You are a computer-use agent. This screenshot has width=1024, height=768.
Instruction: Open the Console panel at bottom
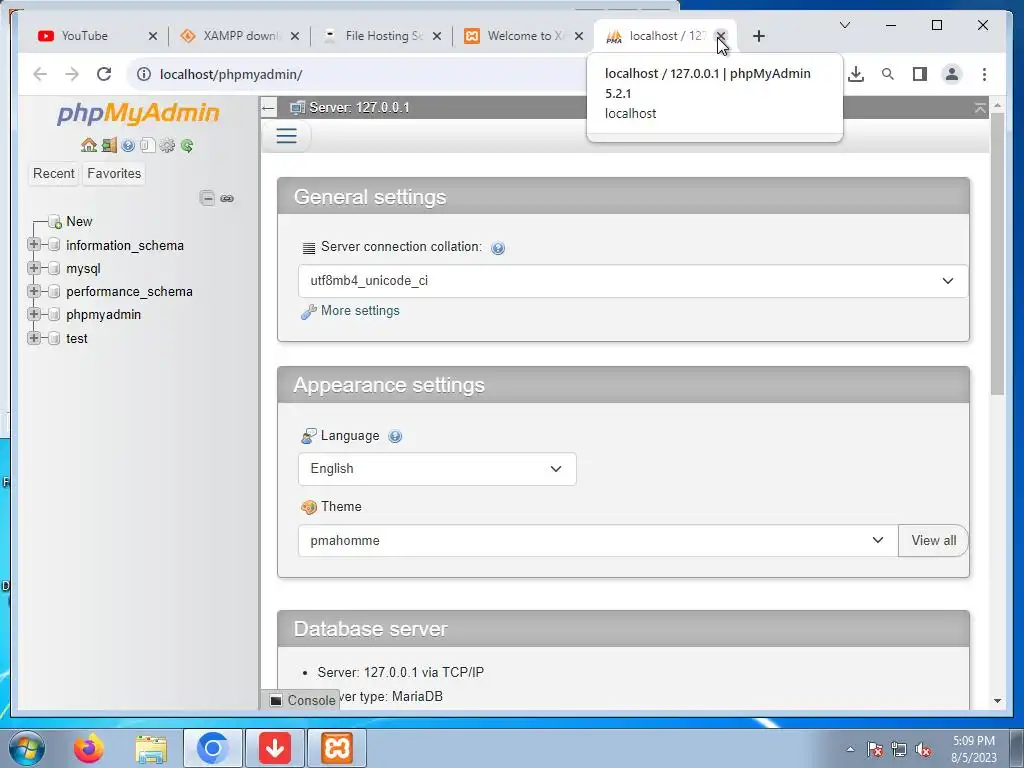click(303, 700)
